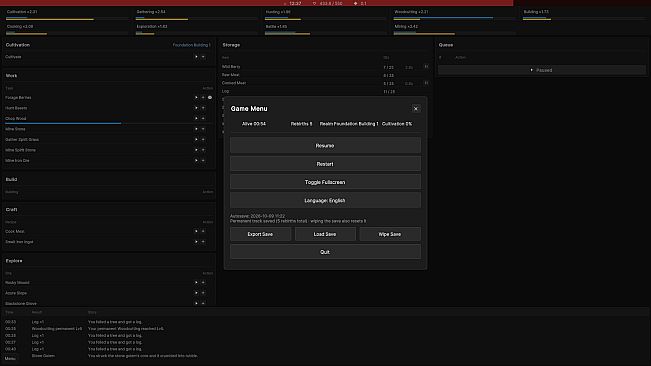Screen dimensions: 651x366
Task: Click Load Save button
Action: [x=325, y=234]
